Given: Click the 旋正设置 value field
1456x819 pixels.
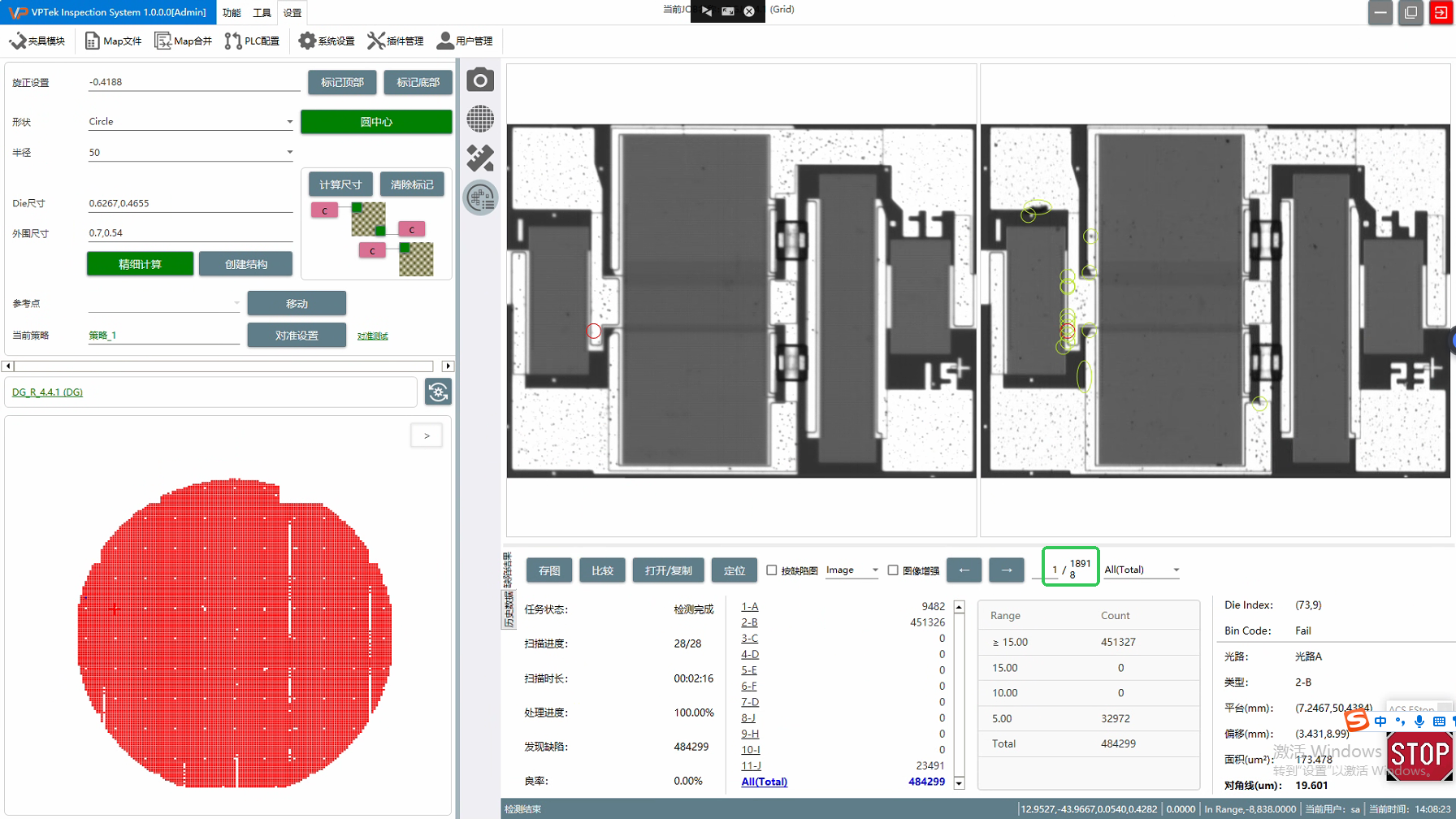Looking at the screenshot, I should 194,82.
